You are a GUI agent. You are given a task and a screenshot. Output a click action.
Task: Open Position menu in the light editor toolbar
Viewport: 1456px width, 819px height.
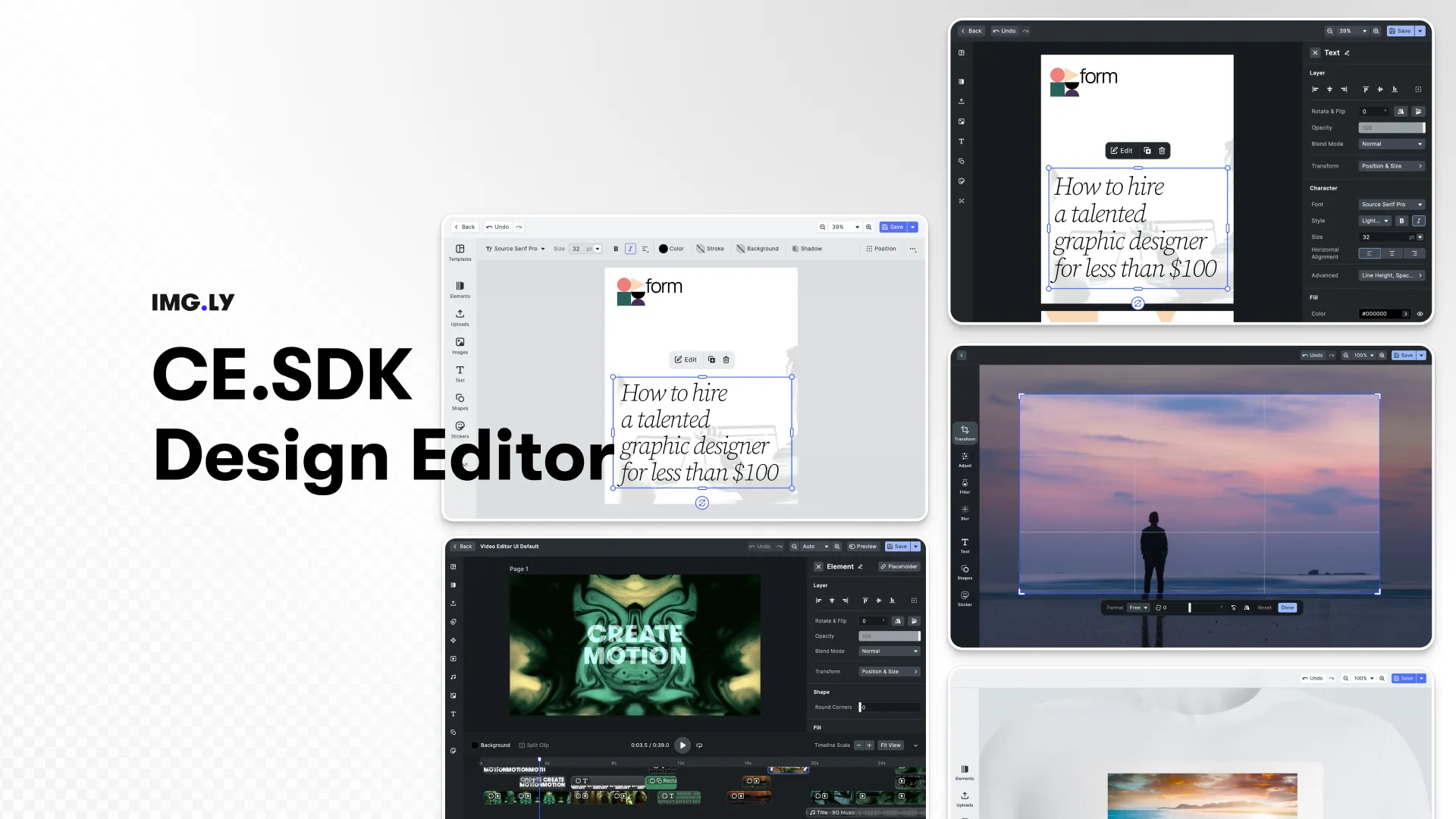tap(881, 249)
